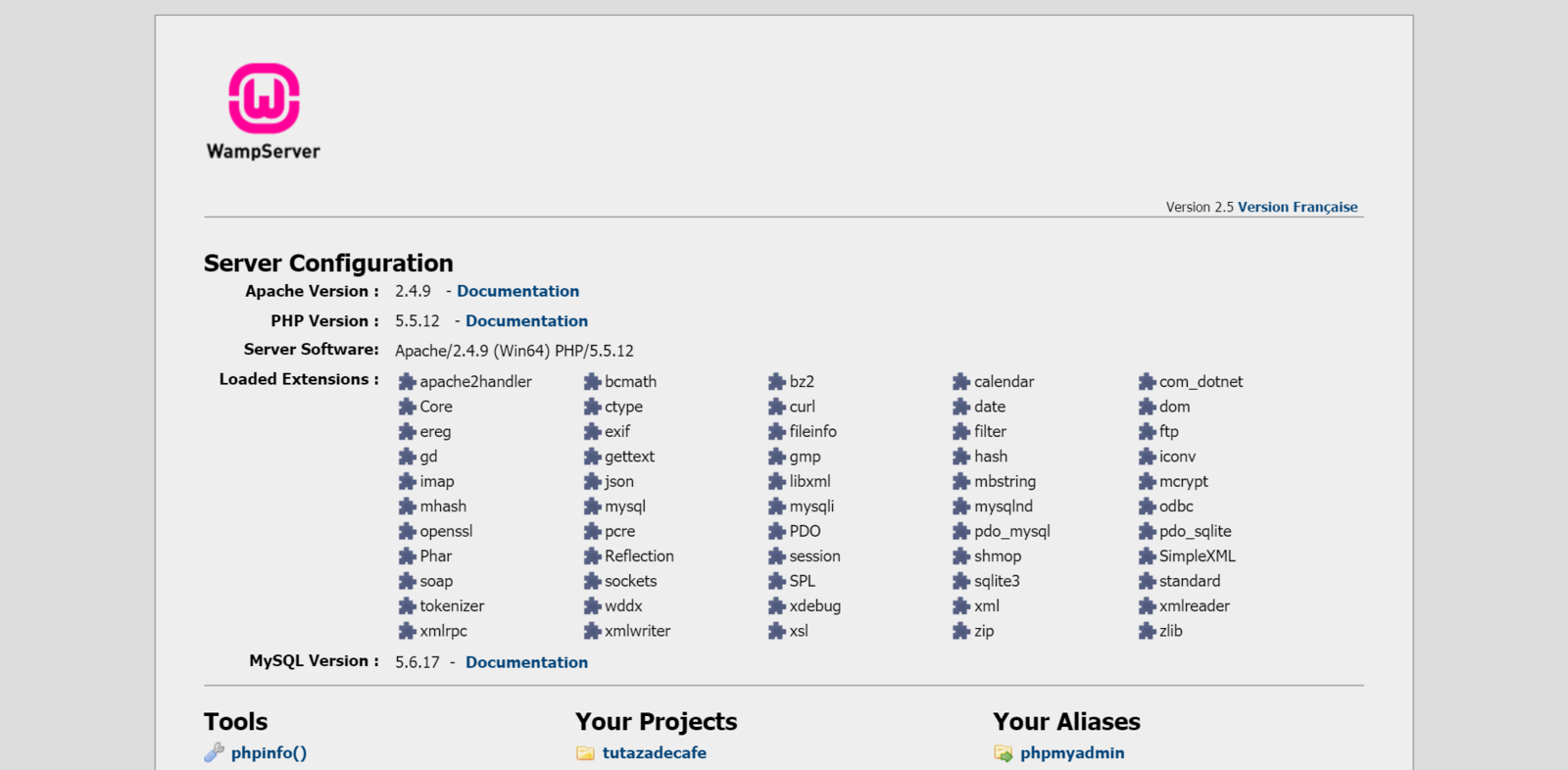The height and width of the screenshot is (770, 1568).
Task: Click the puzzle icon next to mysqli
Action: (777, 506)
